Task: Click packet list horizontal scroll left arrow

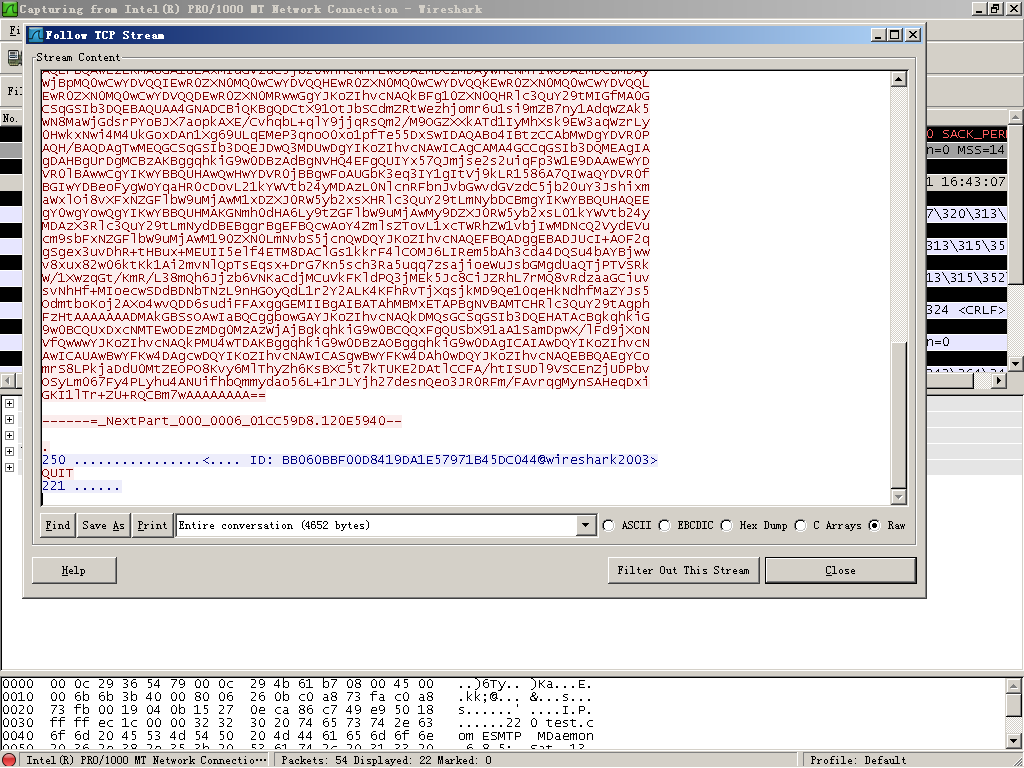Action: pos(8,380)
